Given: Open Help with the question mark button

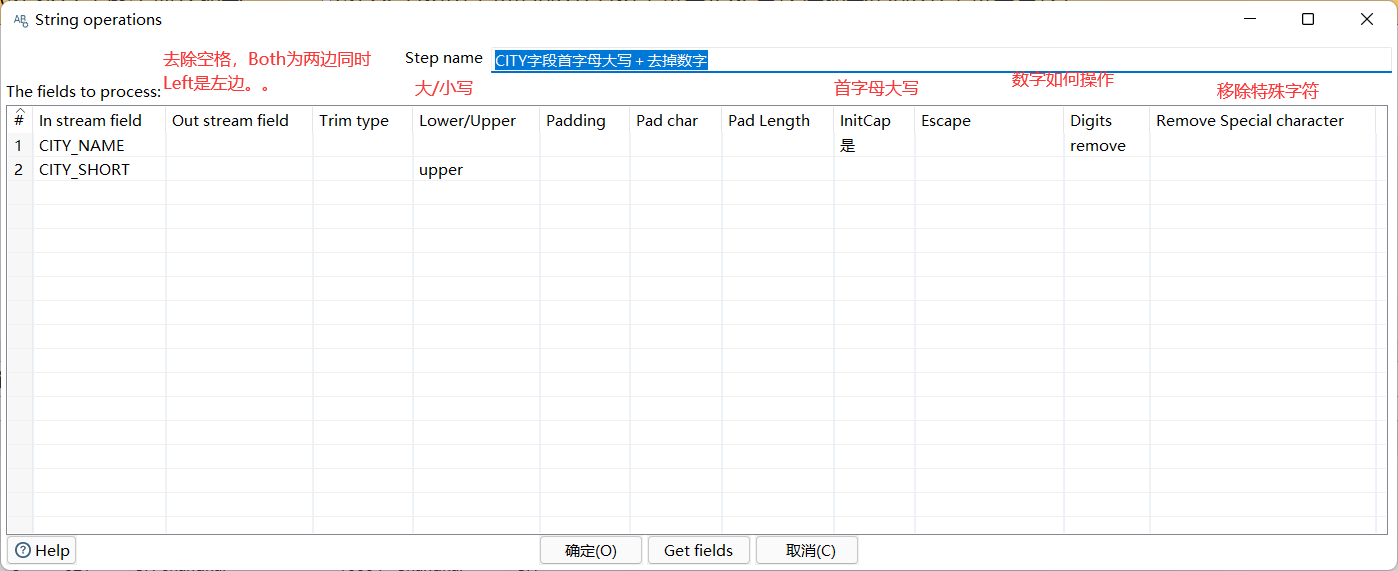Looking at the screenshot, I should (x=42, y=550).
